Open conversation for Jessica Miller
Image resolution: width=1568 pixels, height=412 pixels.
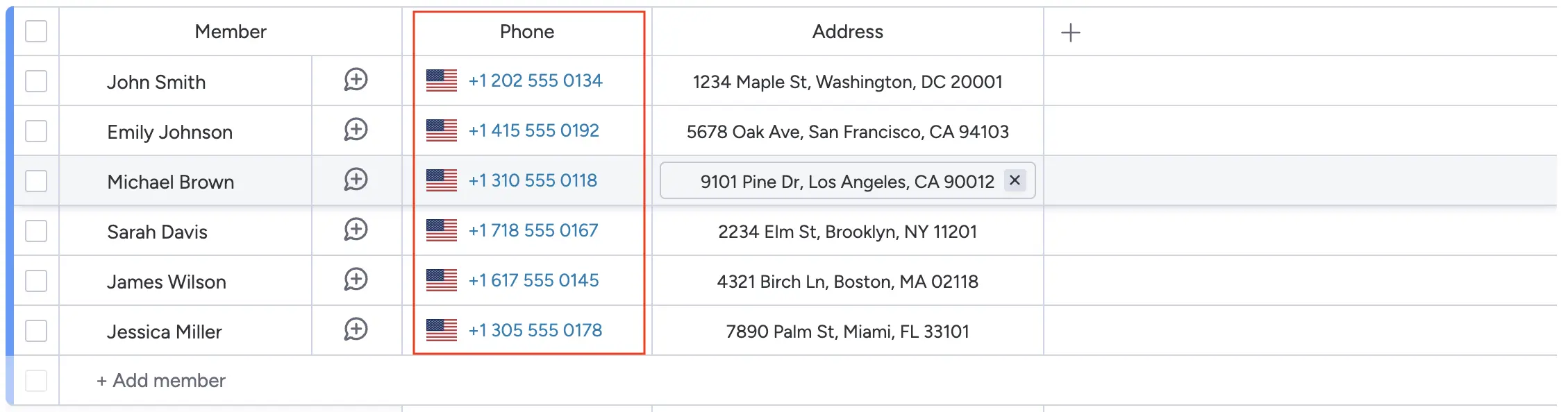point(356,329)
